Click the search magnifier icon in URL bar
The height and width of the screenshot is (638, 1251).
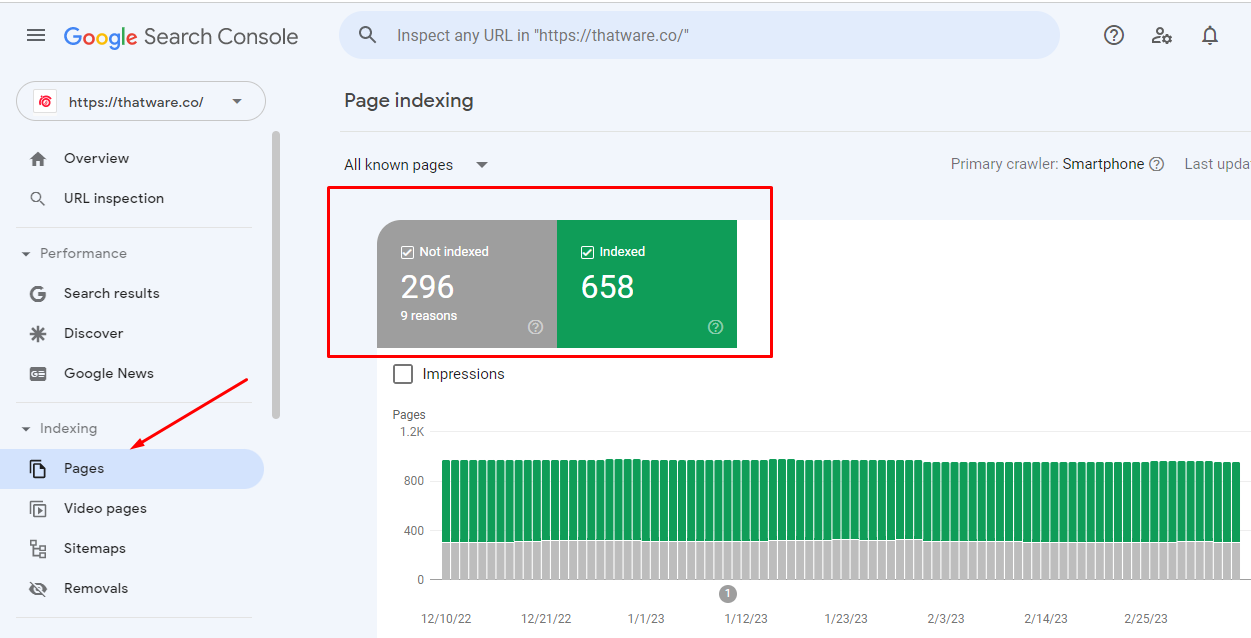(x=368, y=35)
